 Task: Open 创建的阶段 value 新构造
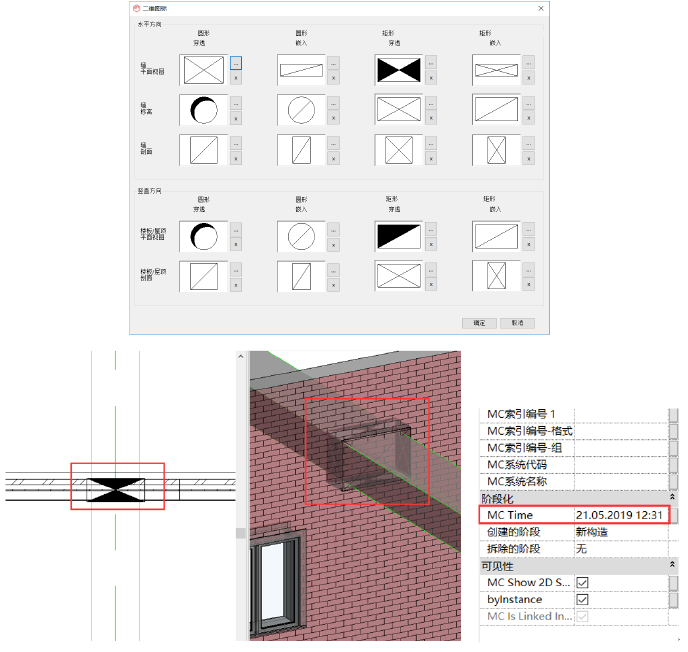point(591,532)
